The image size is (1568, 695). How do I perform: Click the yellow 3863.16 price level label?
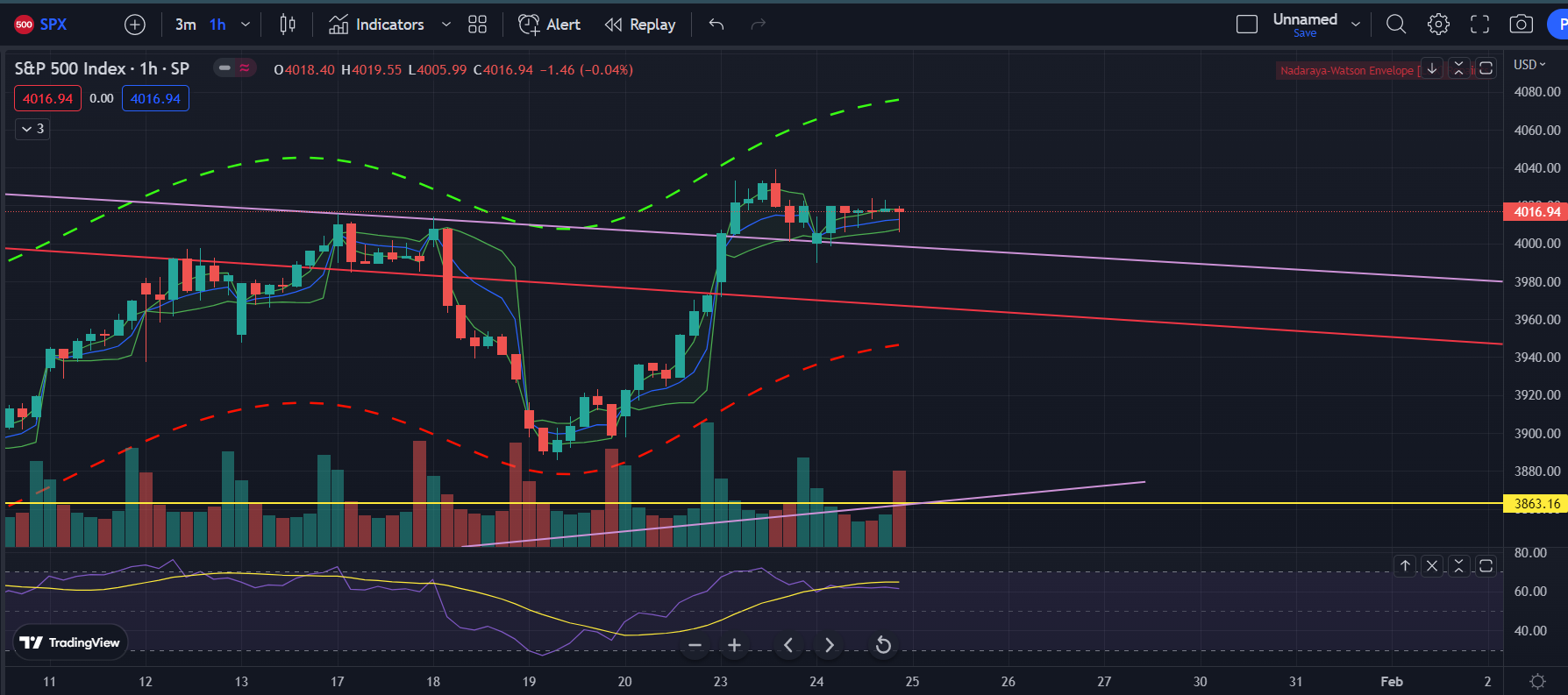pyautogui.click(x=1535, y=504)
